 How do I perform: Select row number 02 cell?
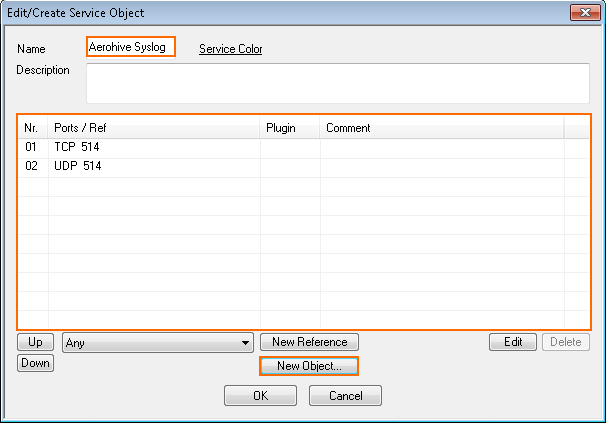[33, 166]
